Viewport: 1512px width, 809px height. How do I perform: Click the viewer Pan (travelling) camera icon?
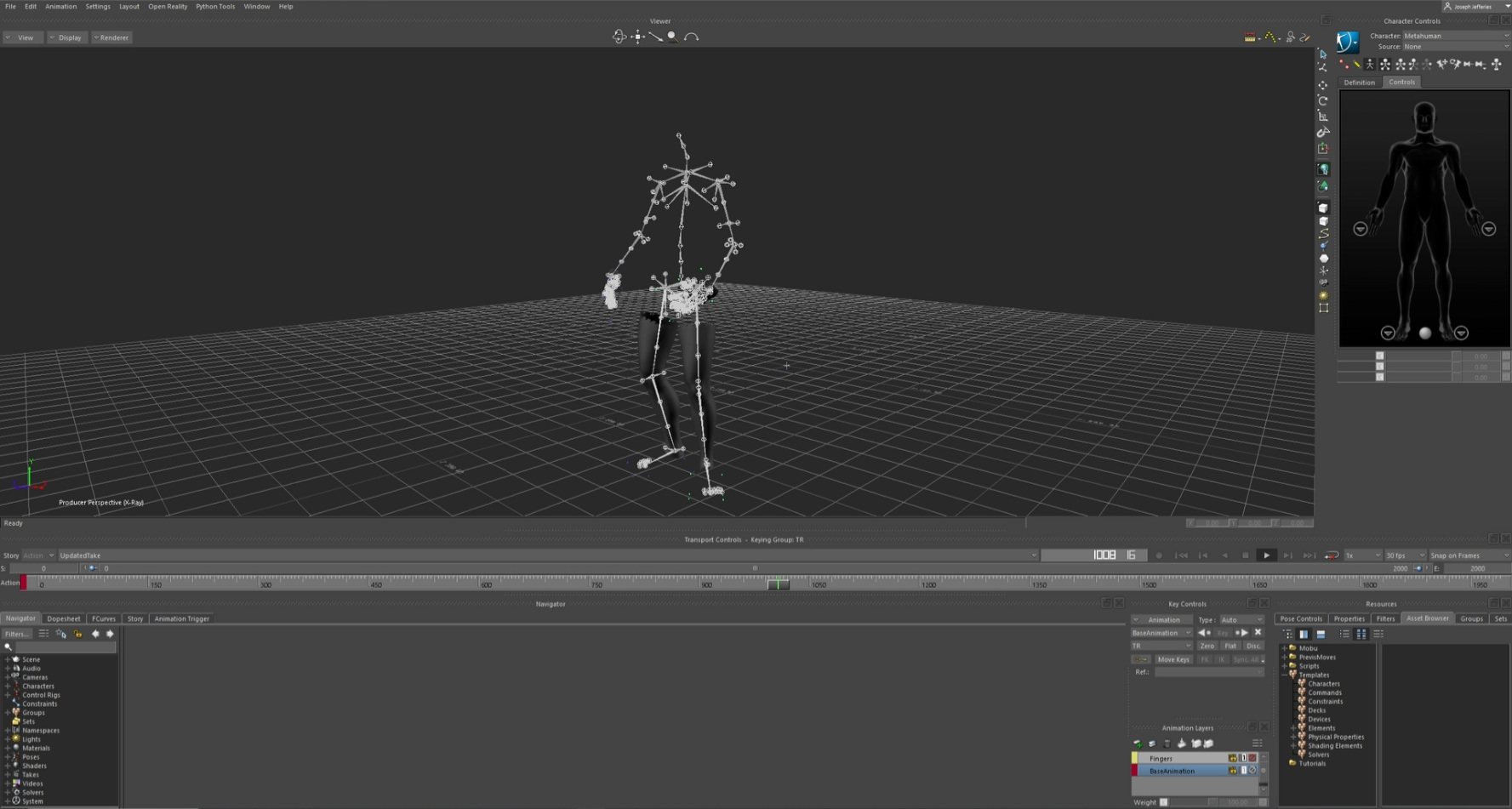(x=637, y=37)
